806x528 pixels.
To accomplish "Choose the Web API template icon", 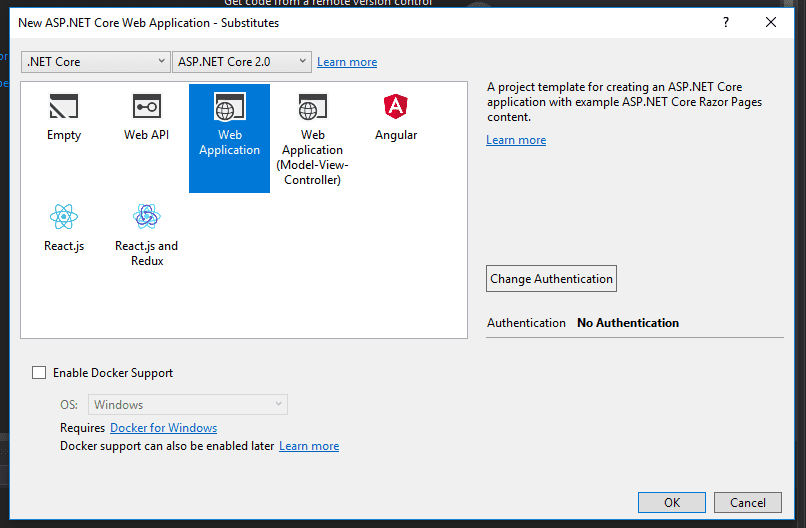I will (x=146, y=106).
